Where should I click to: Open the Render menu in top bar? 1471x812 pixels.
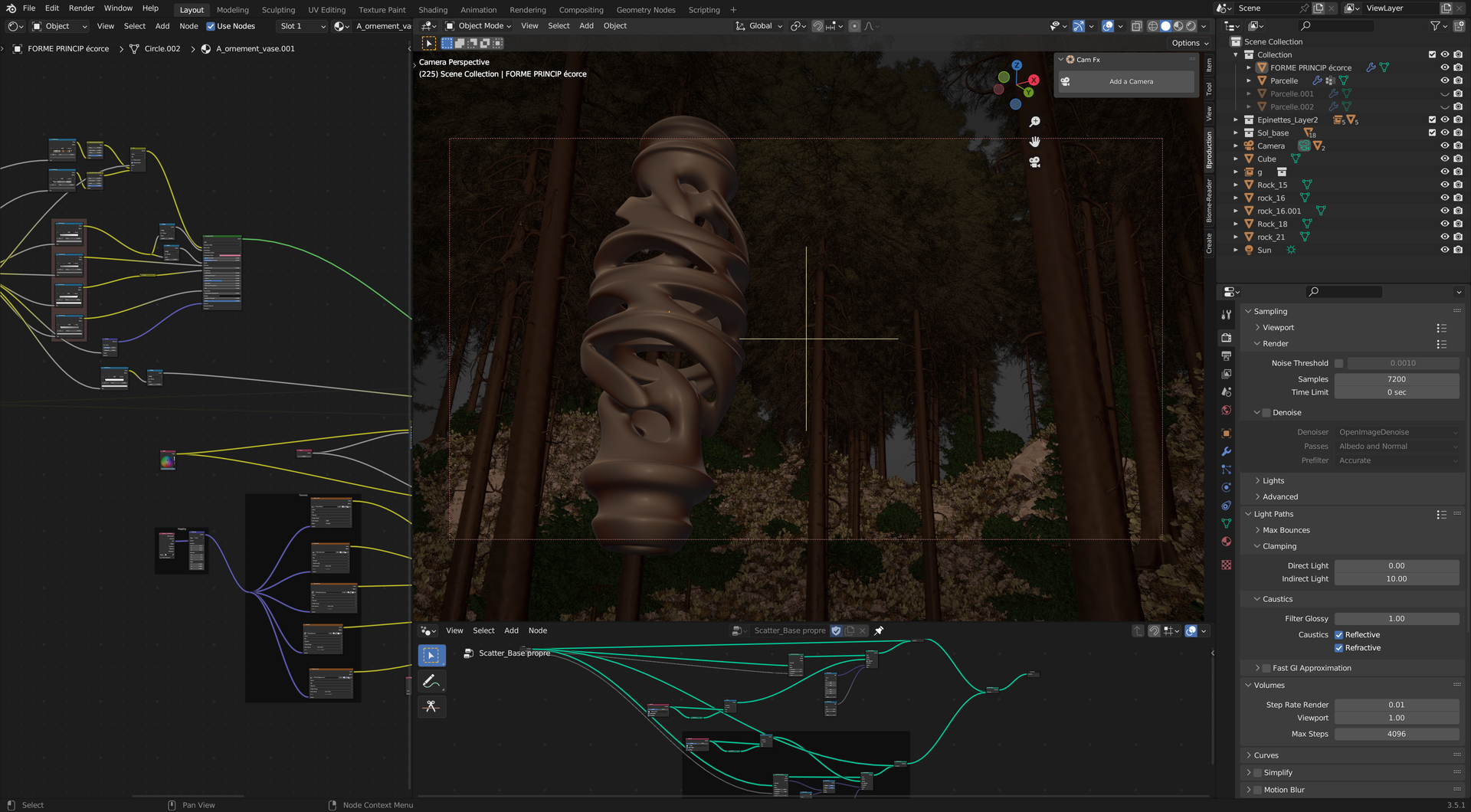(x=81, y=8)
